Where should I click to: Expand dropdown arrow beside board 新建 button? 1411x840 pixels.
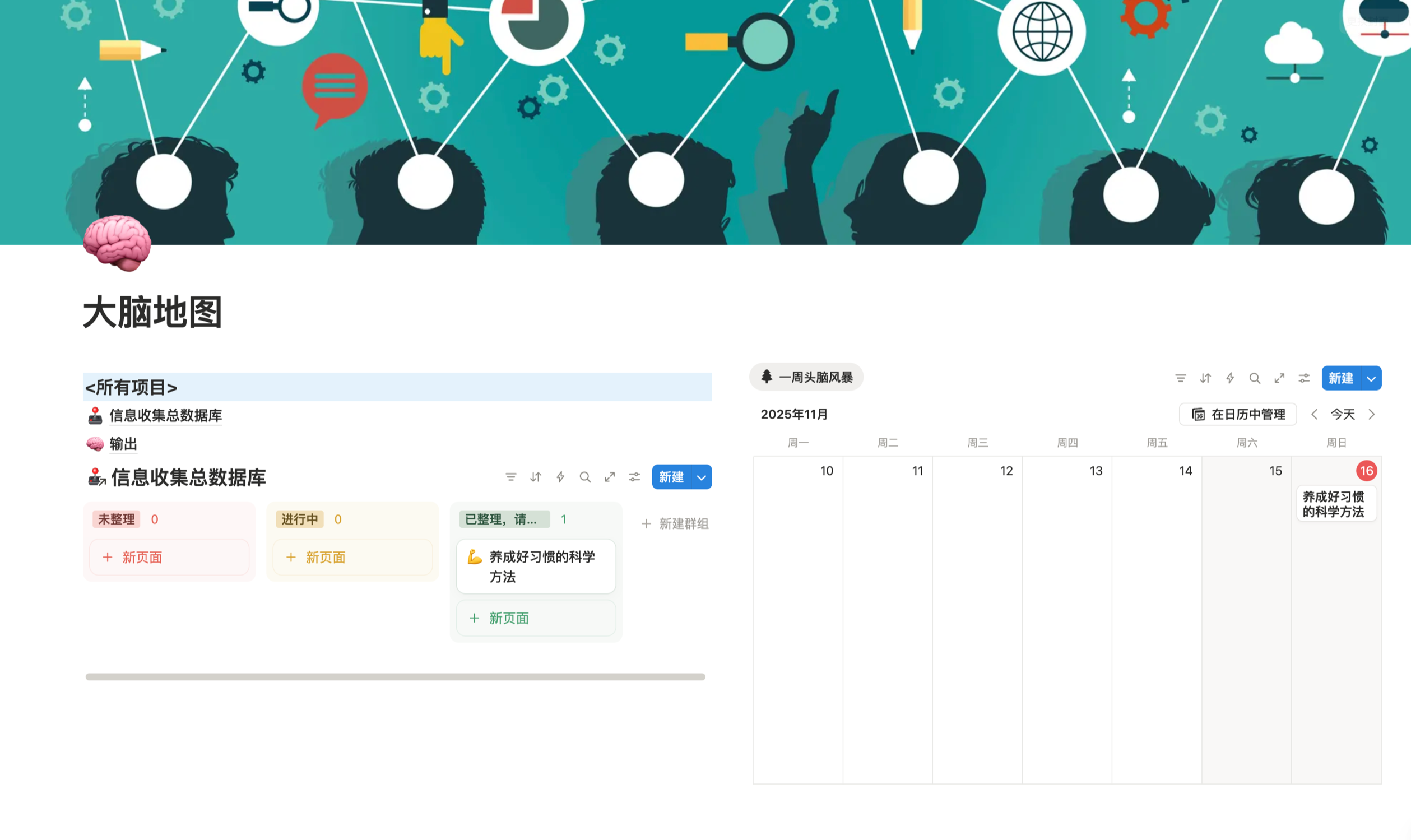click(x=701, y=478)
